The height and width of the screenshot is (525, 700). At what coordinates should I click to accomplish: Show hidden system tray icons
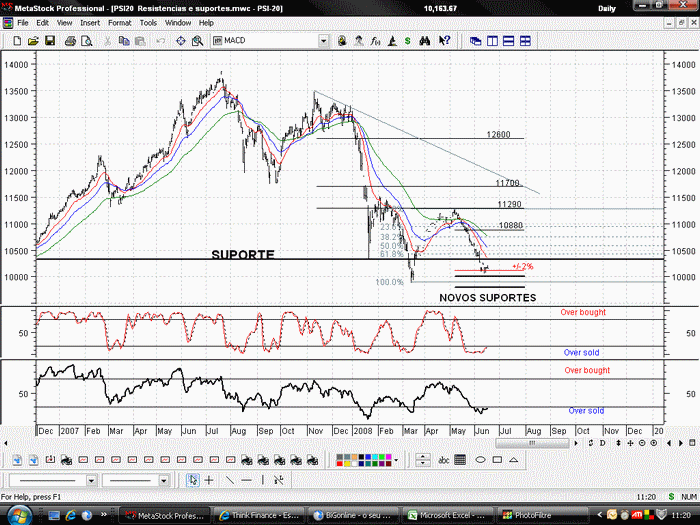[x=600, y=515]
